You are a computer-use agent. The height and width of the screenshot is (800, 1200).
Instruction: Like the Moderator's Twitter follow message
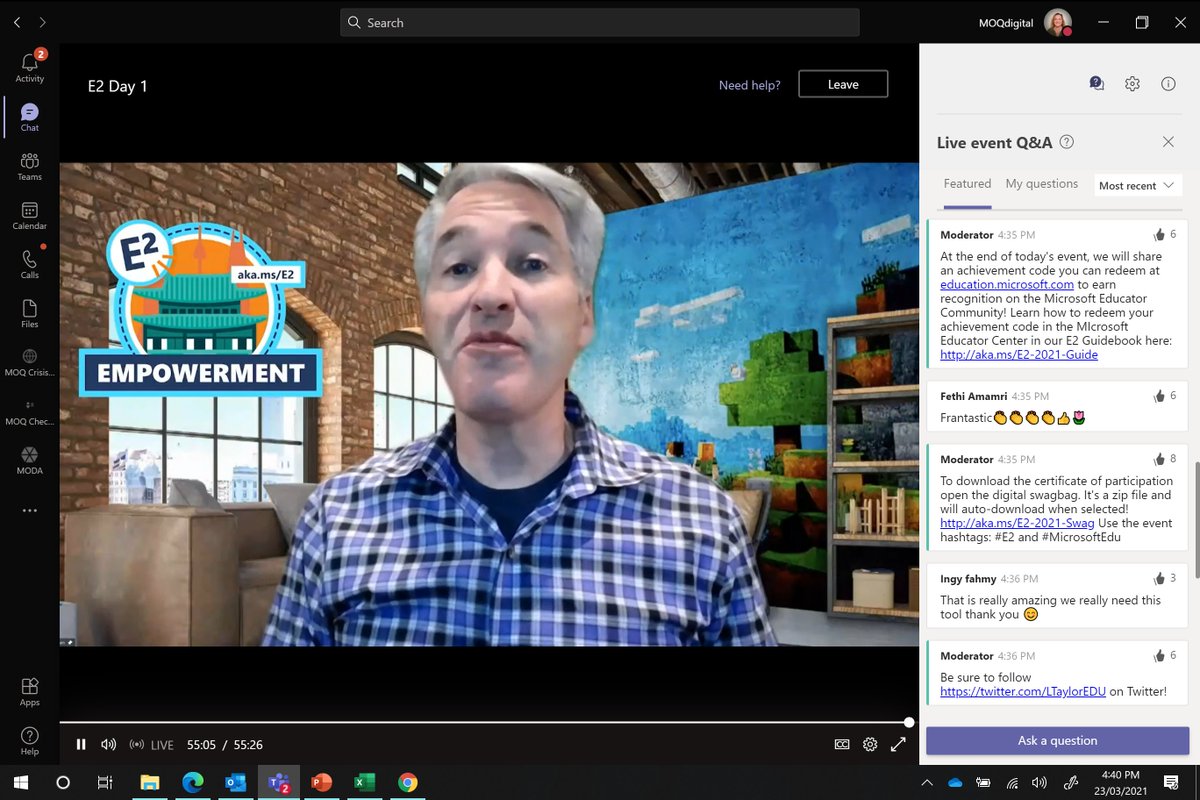1160,655
